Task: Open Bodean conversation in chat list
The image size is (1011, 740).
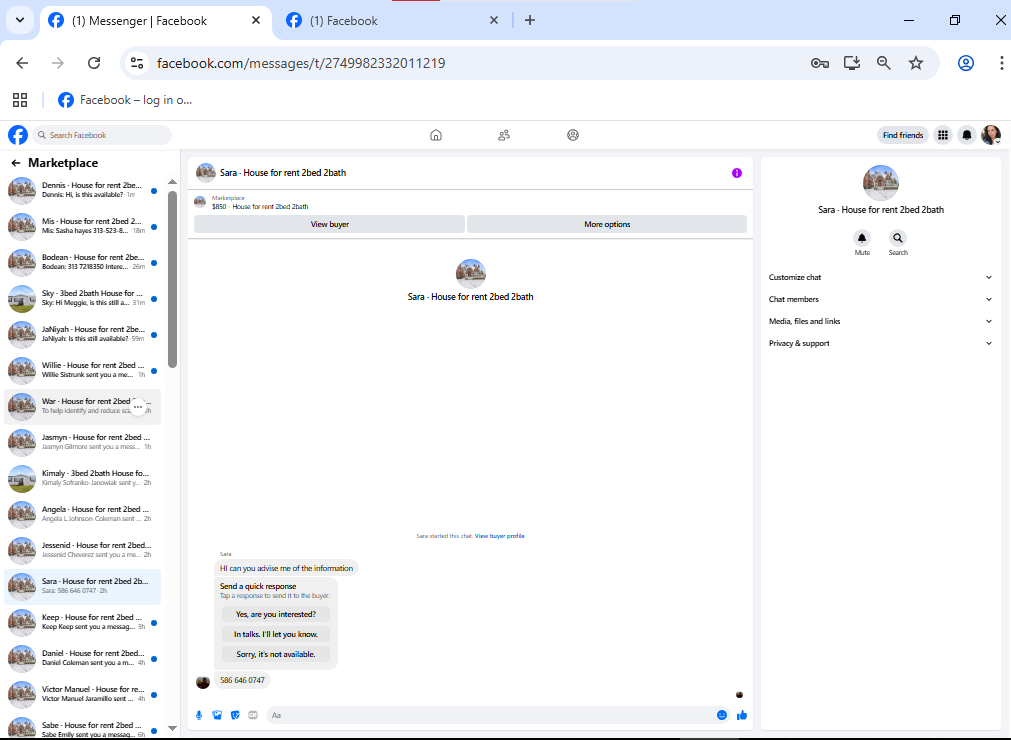Action: (x=83, y=262)
